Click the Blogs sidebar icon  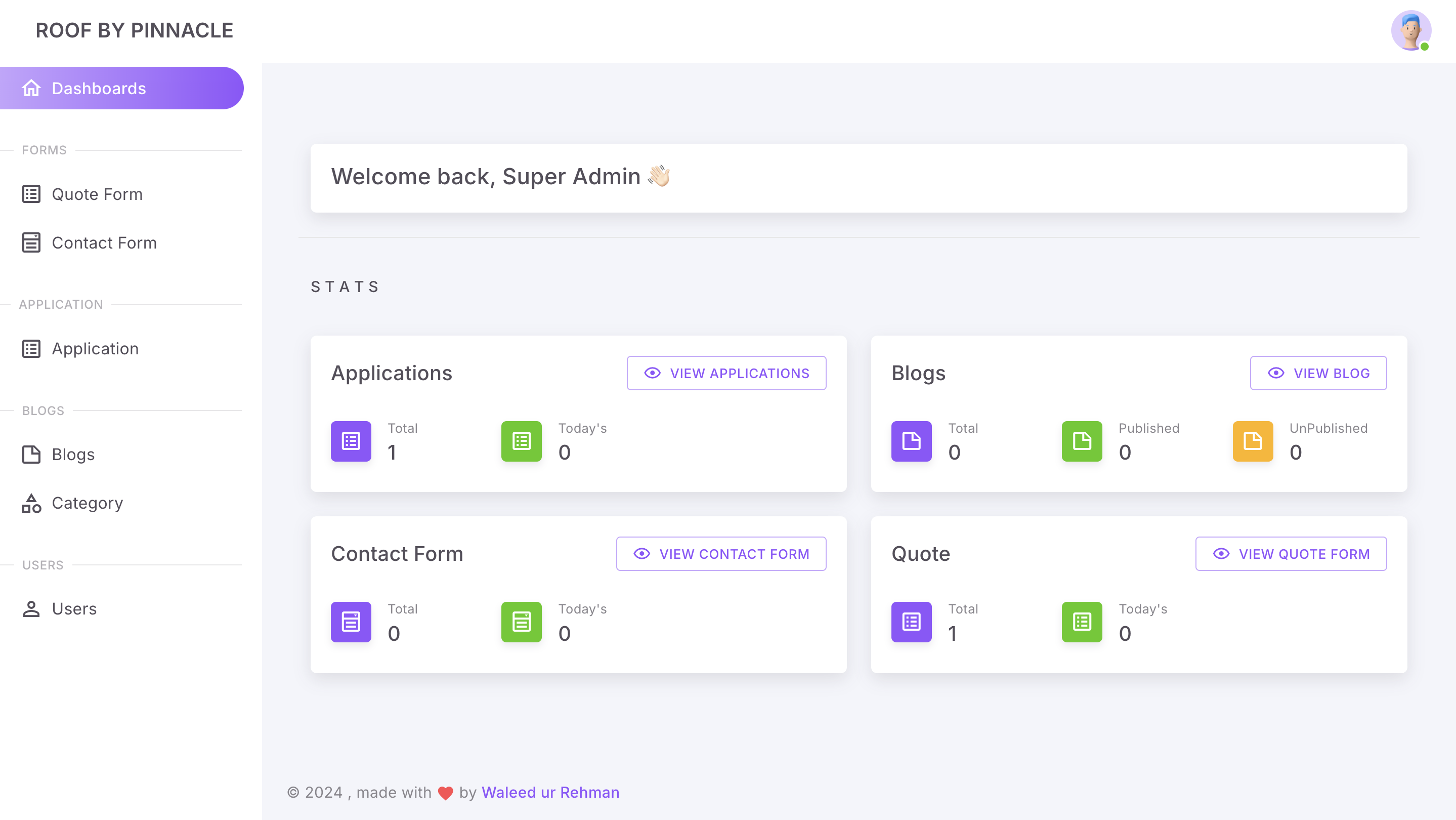pyautogui.click(x=31, y=453)
